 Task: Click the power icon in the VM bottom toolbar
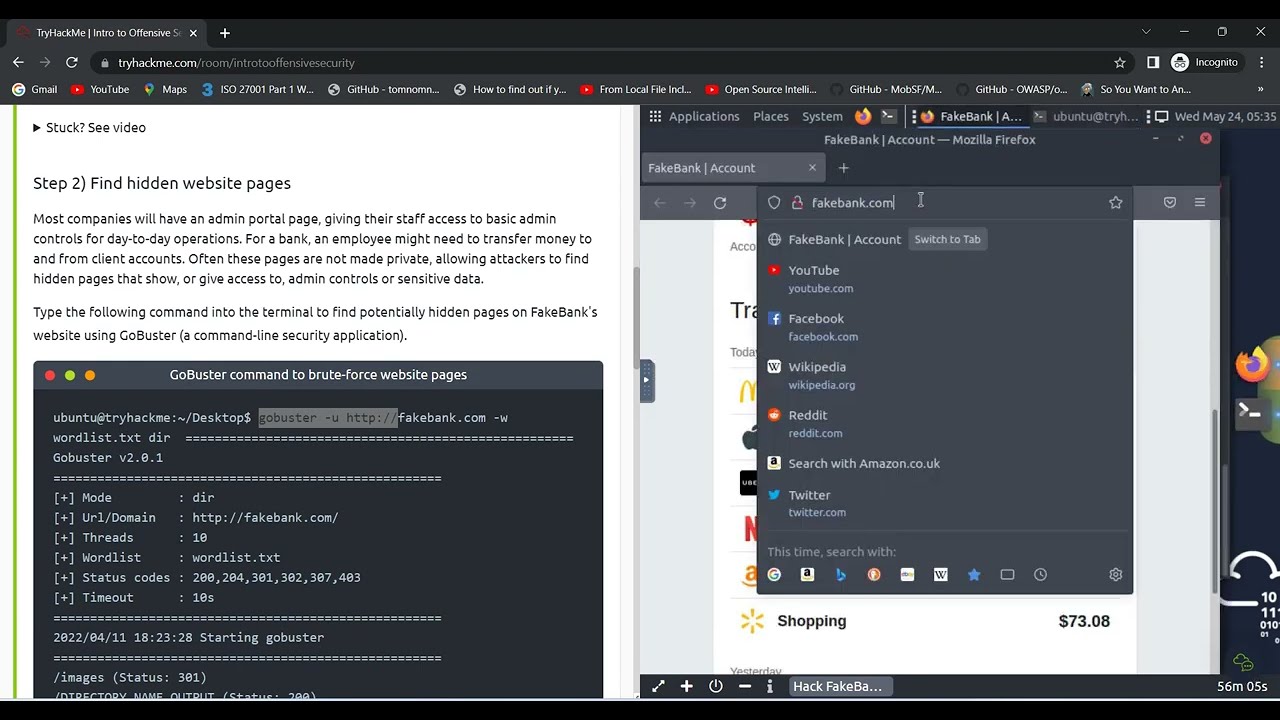[716, 686]
